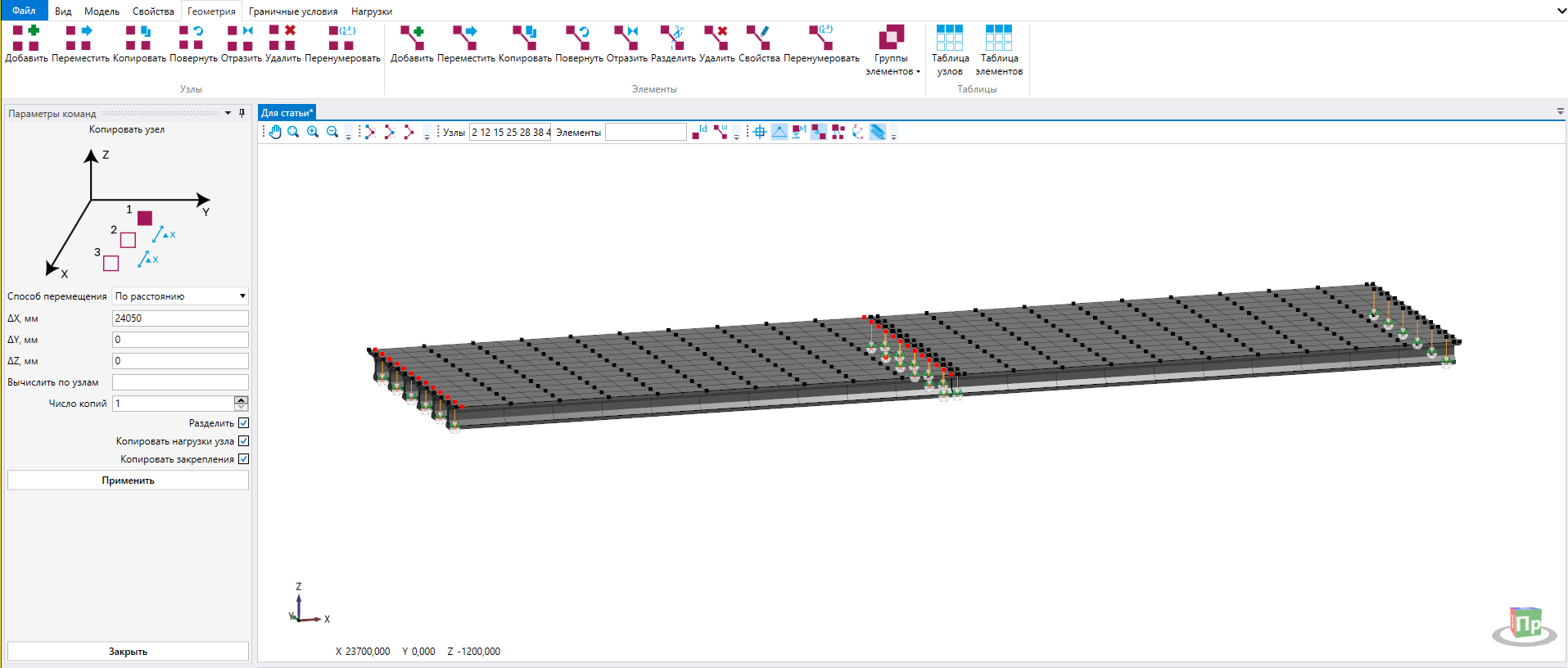The height and width of the screenshot is (668, 1568).
Task: Toggle the node-element connectivity display icon
Action: pyautogui.click(x=838, y=132)
